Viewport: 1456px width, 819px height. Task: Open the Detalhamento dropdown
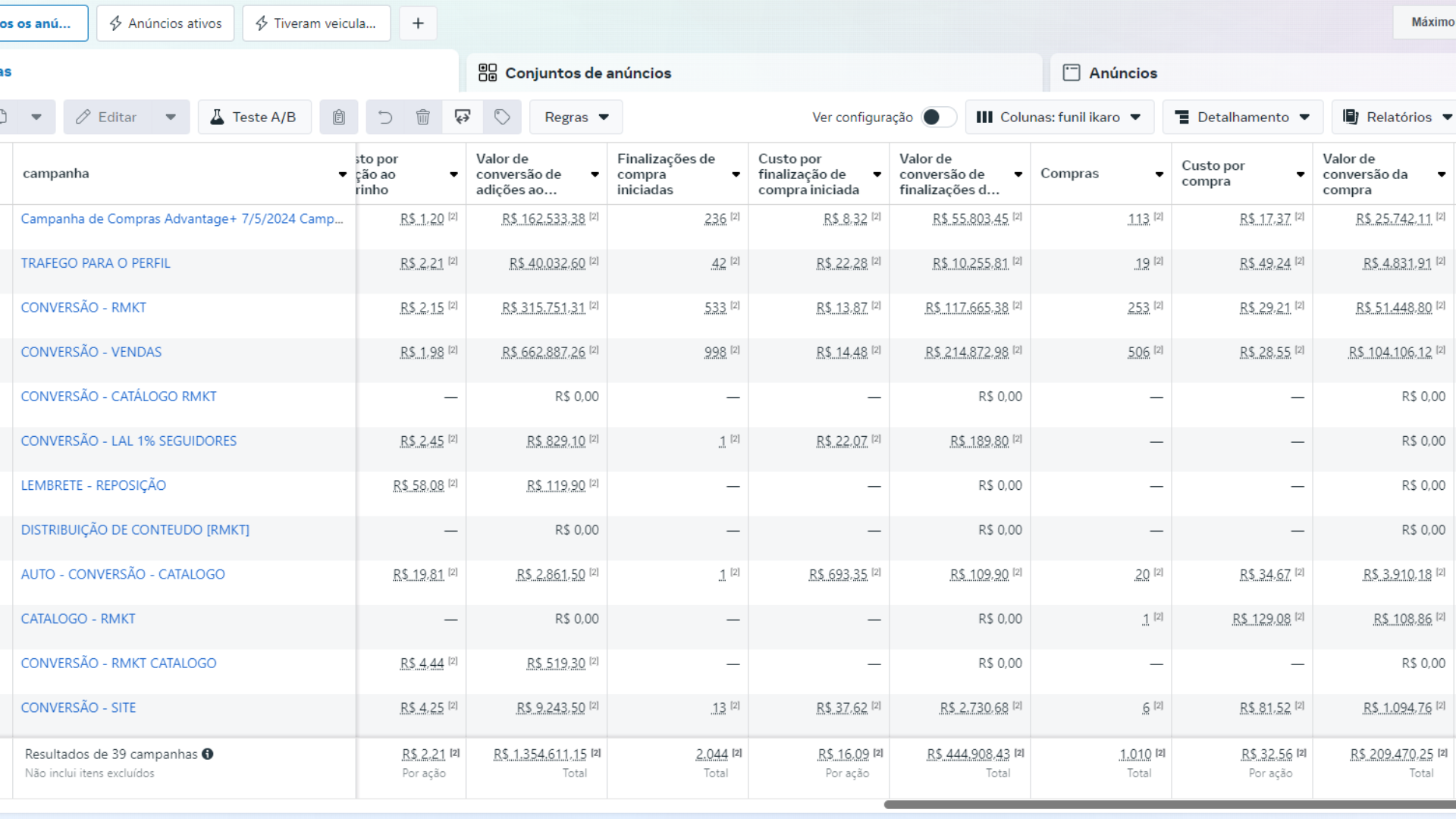[1242, 117]
